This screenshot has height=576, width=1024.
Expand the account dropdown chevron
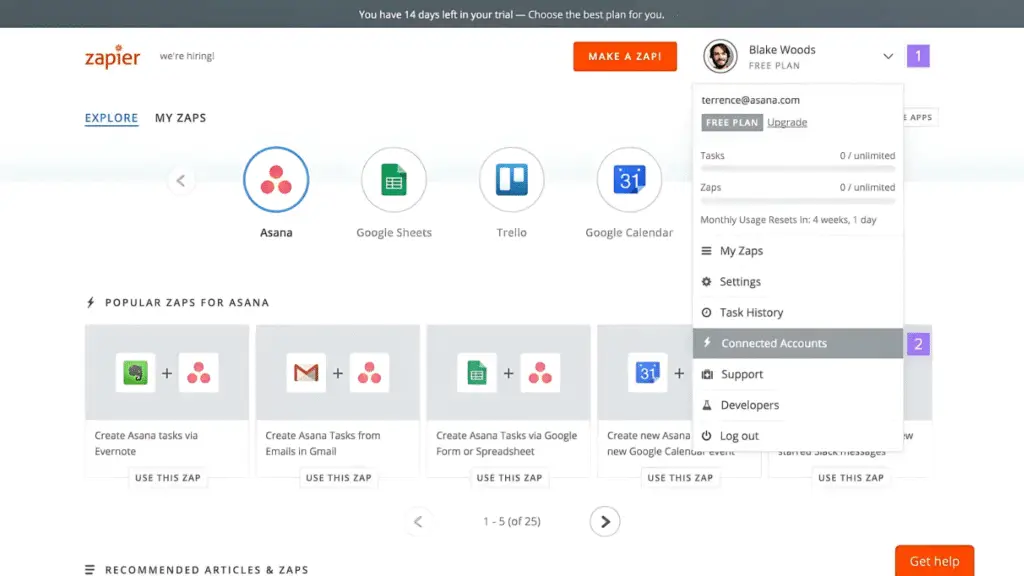pyautogui.click(x=887, y=57)
